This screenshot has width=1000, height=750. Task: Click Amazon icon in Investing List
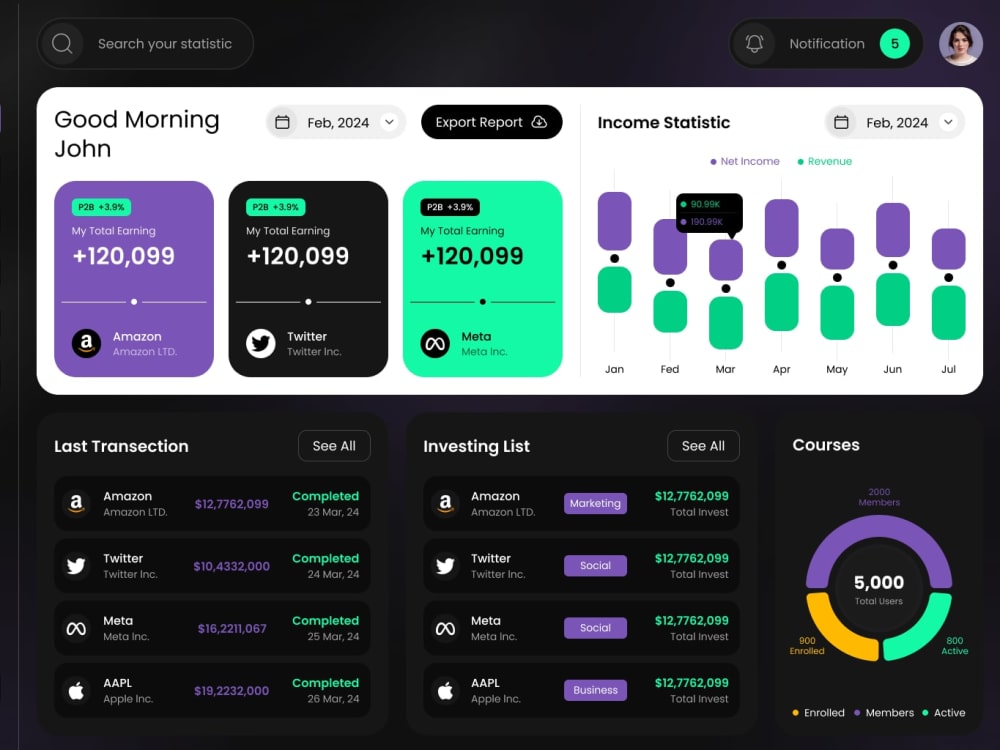pyautogui.click(x=445, y=503)
